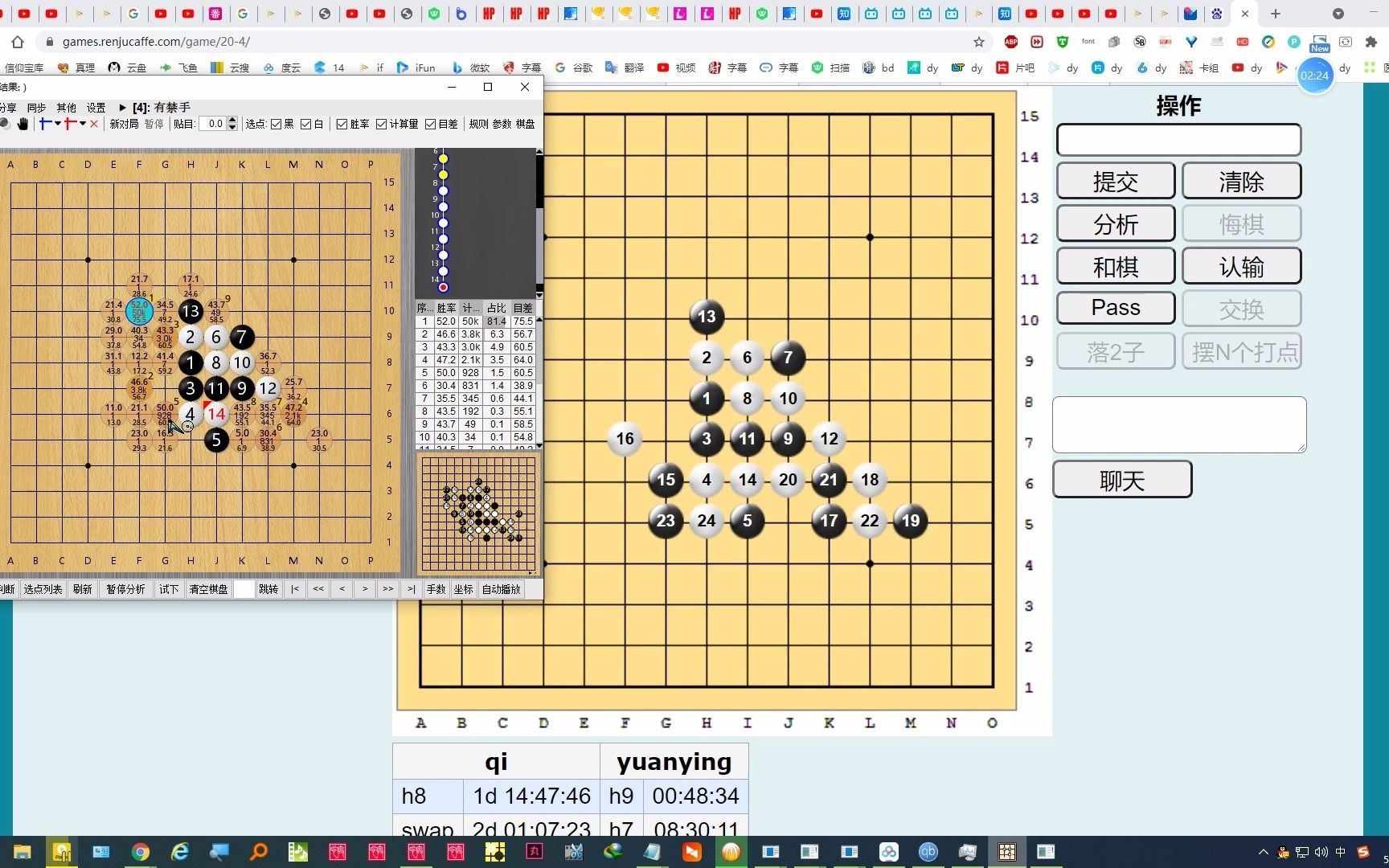This screenshot has height=868, width=1389.
Task: Click the move input field under 操作
Action: (x=1179, y=140)
